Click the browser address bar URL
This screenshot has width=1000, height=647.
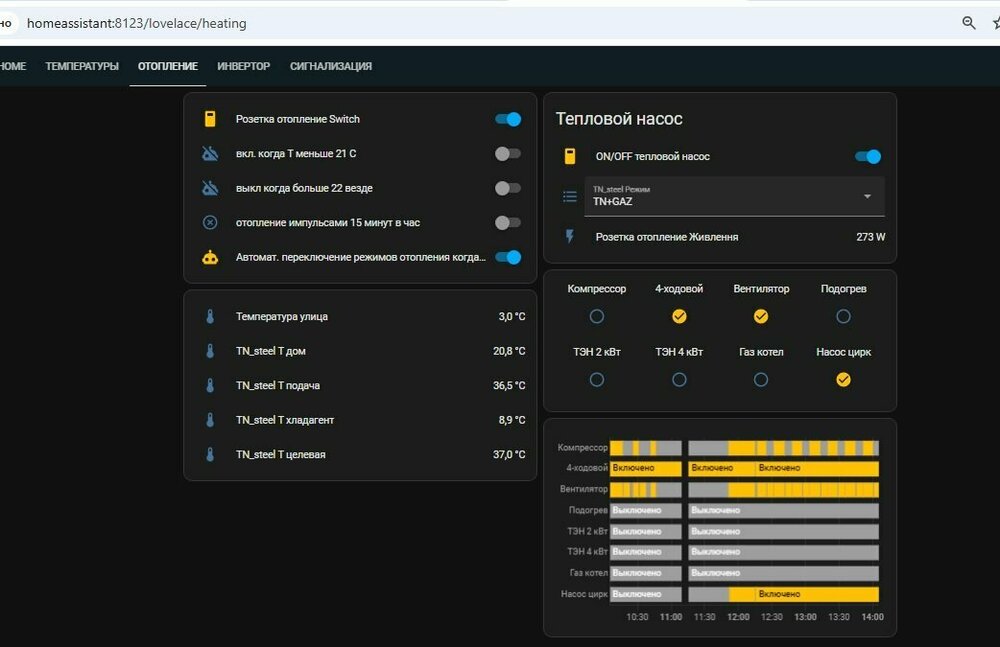tap(136, 23)
